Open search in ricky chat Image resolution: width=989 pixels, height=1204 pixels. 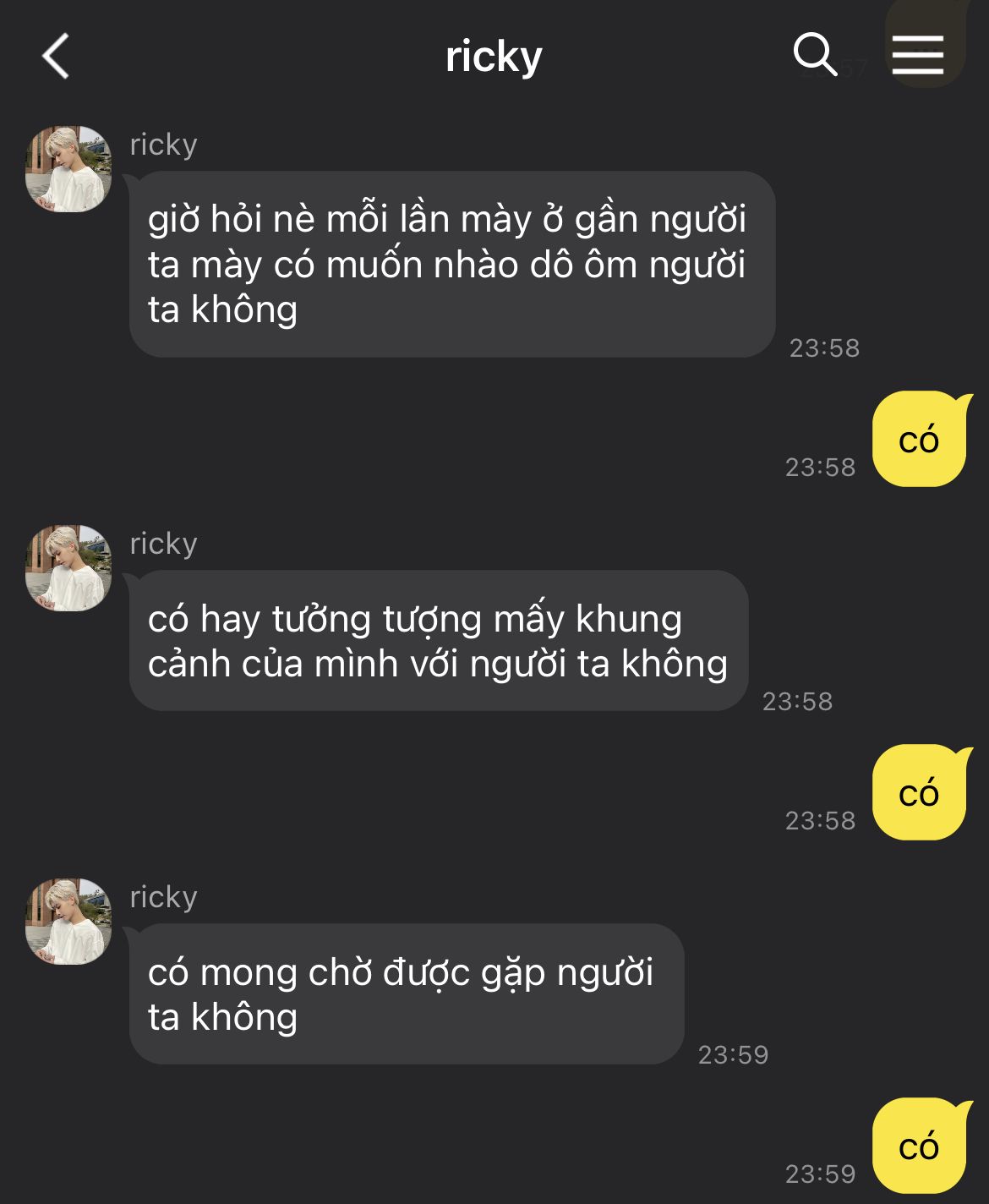(815, 55)
